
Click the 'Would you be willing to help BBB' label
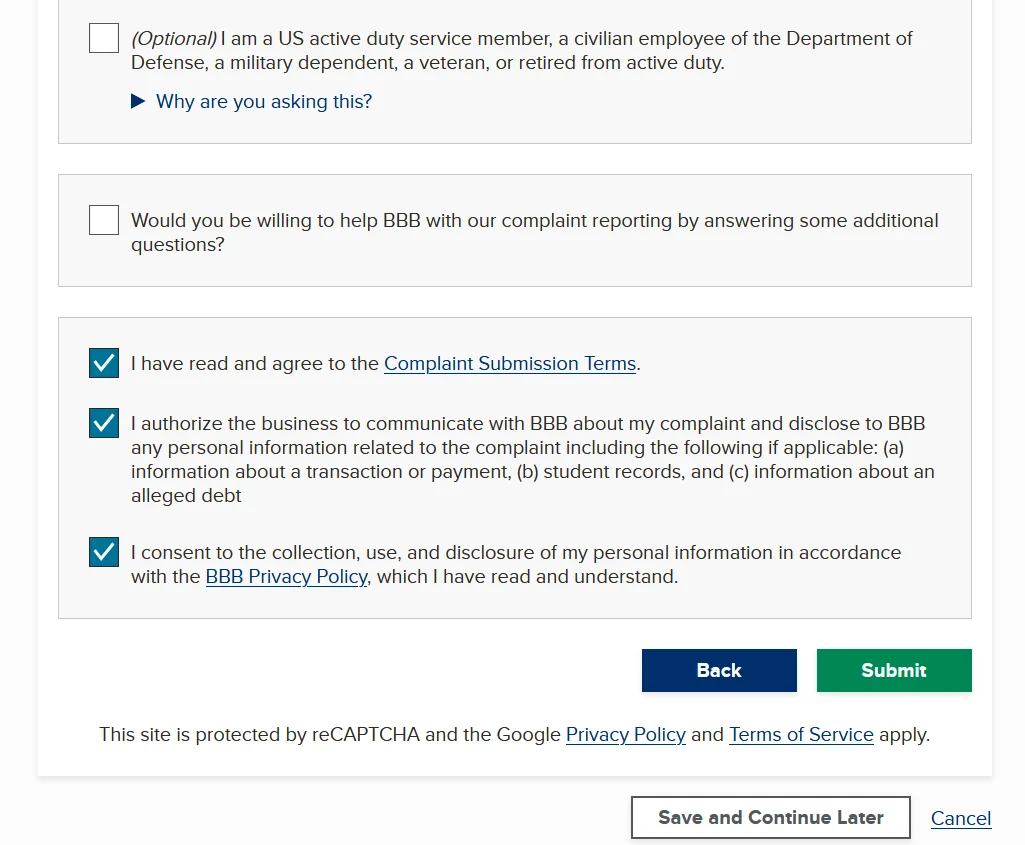point(534,232)
